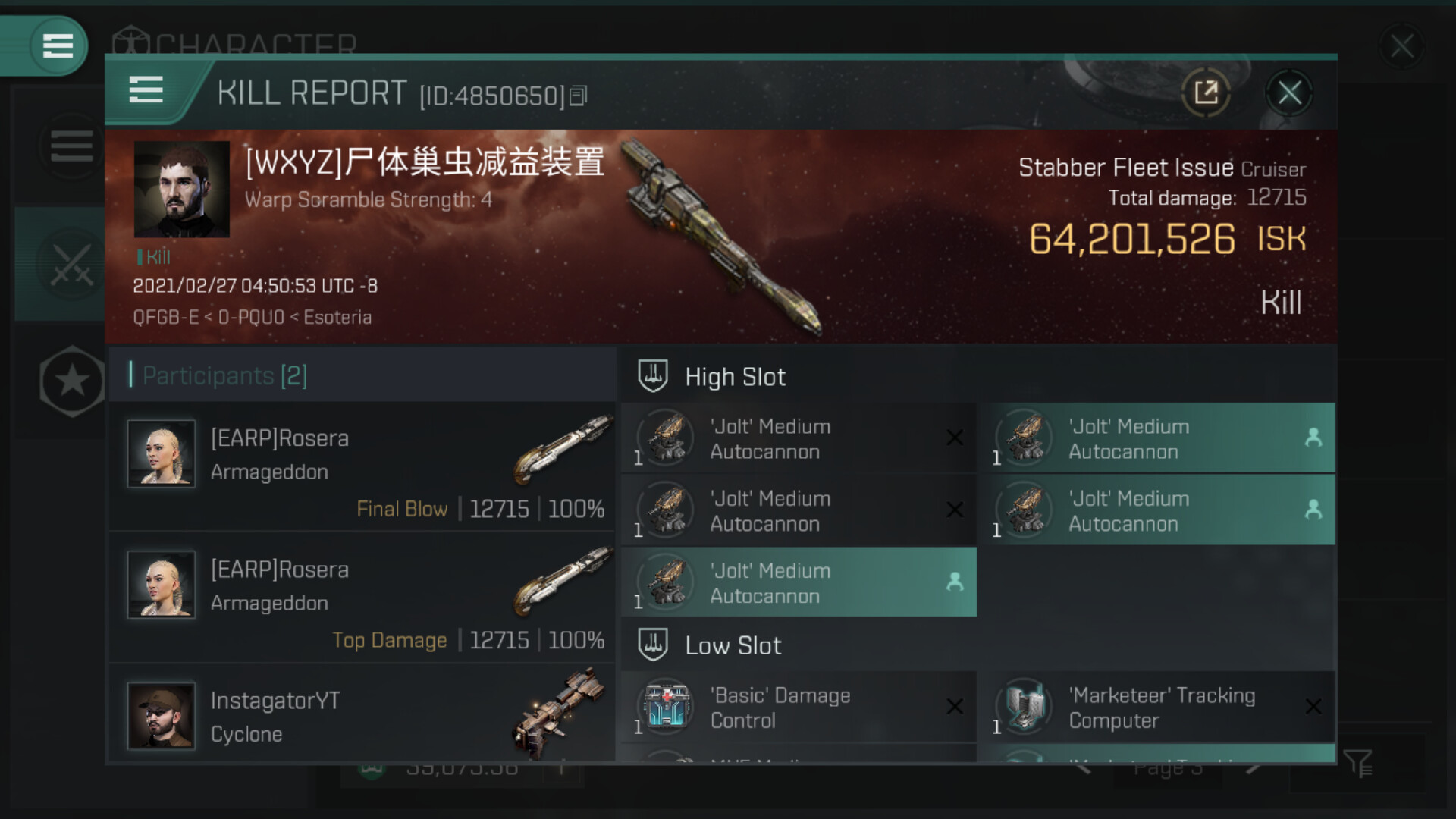Open 'Marketeer' Tracking Computer module

(x=1157, y=707)
